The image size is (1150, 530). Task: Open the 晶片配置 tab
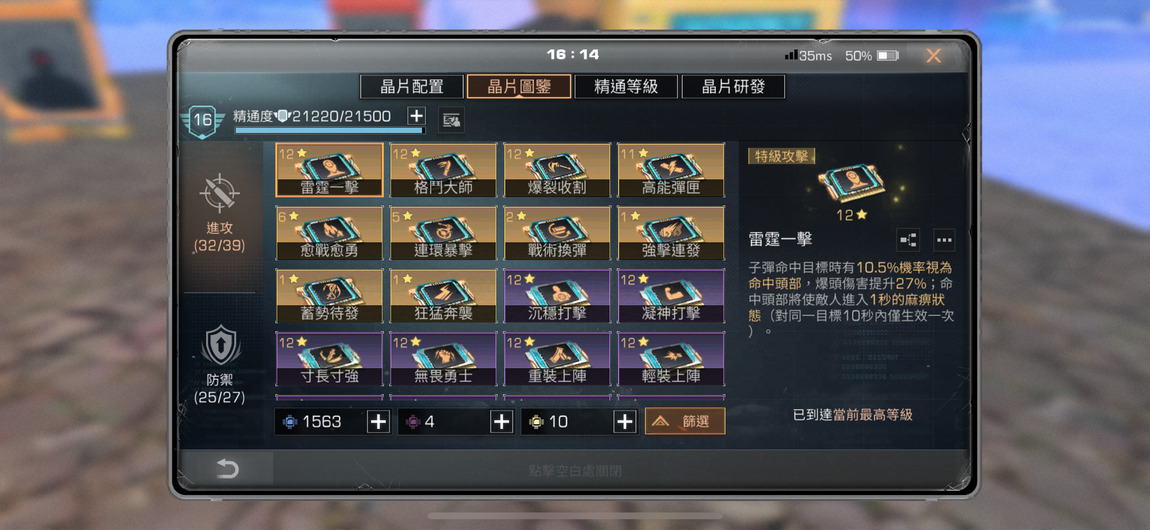click(x=411, y=87)
